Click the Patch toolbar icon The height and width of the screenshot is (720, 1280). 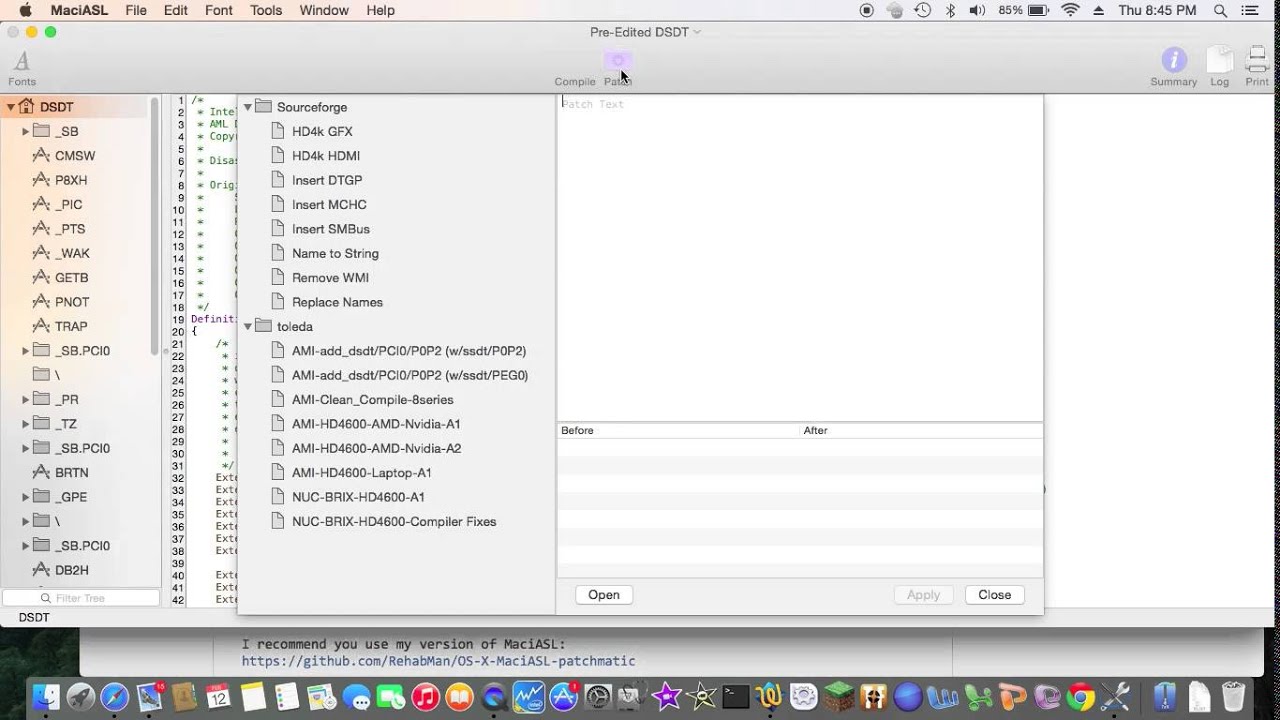point(617,62)
